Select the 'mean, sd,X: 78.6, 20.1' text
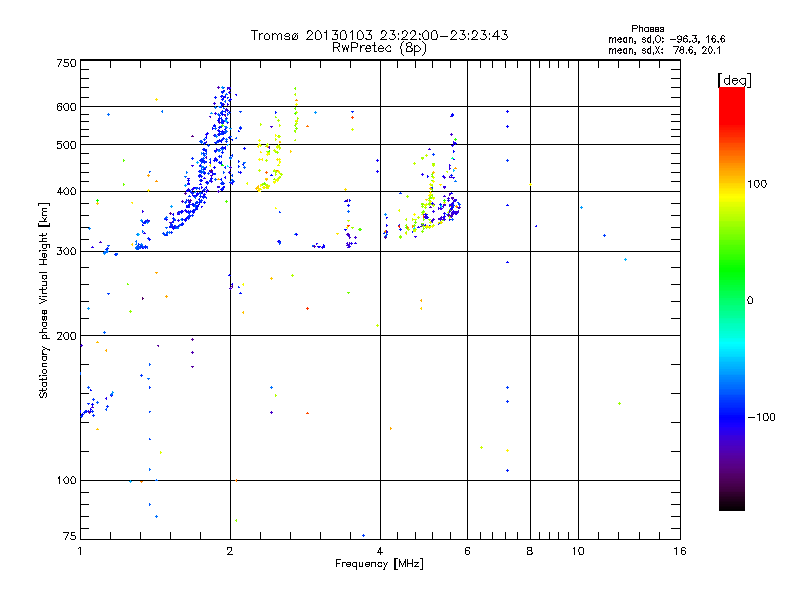This screenshot has height=600, width=800. pyautogui.click(x=664, y=51)
